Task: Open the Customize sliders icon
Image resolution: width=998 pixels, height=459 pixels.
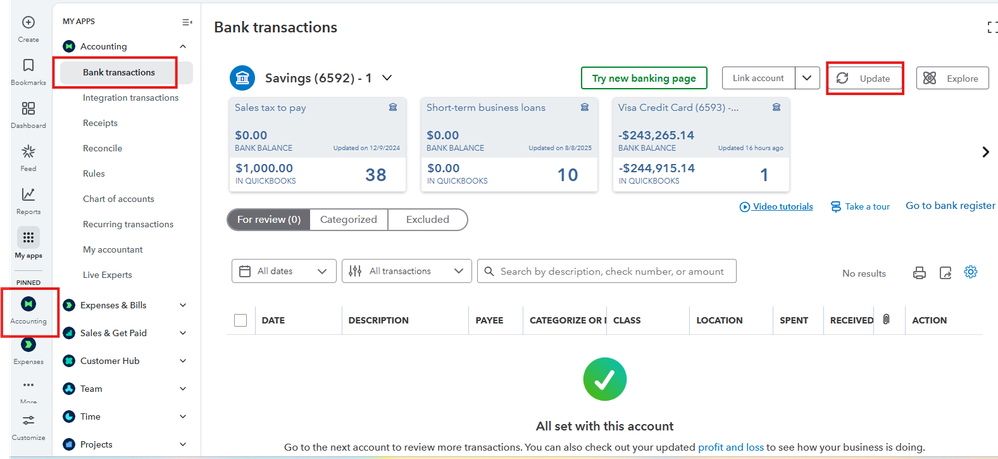Action: 28,420
